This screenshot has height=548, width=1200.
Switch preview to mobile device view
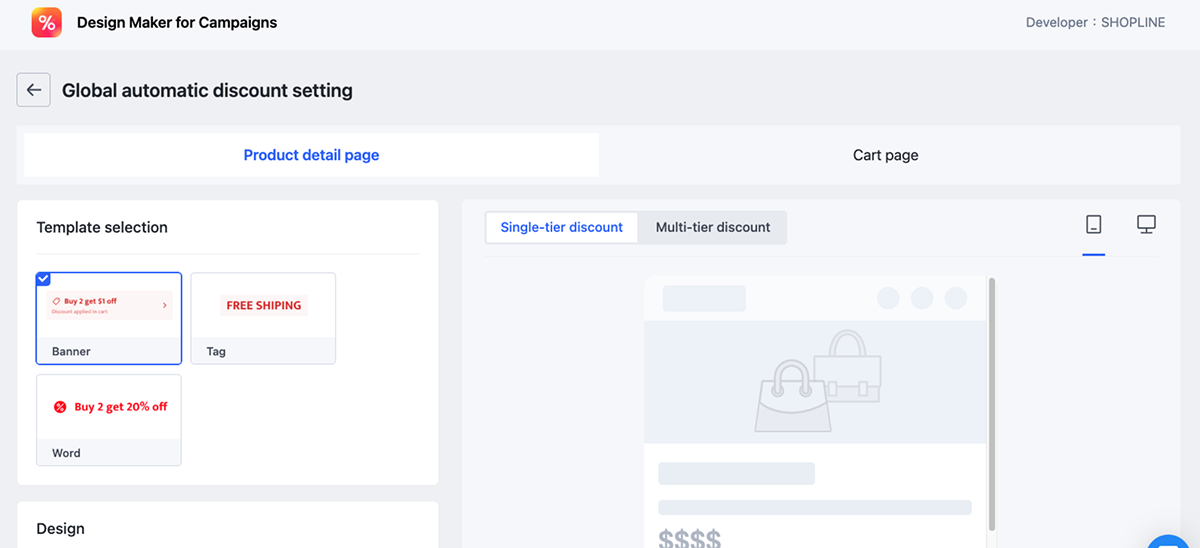[x=1094, y=225]
